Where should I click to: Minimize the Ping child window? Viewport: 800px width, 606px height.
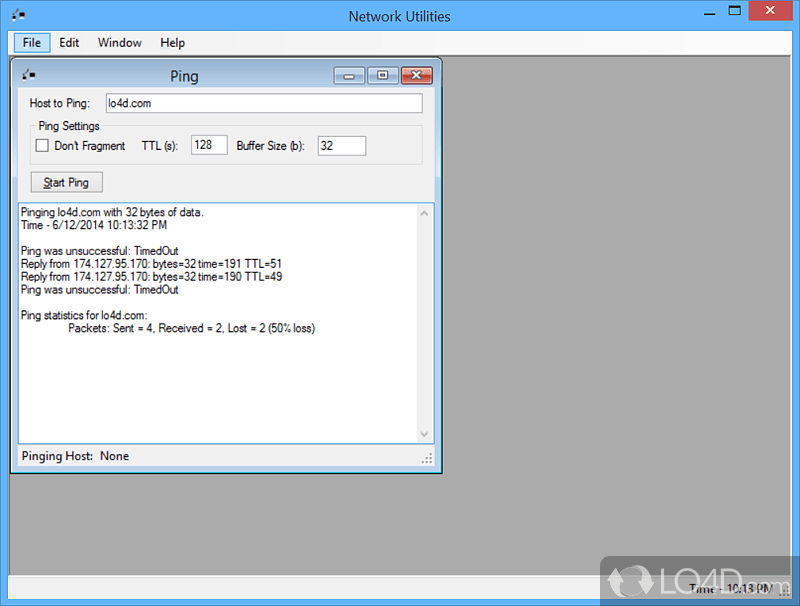(349, 76)
